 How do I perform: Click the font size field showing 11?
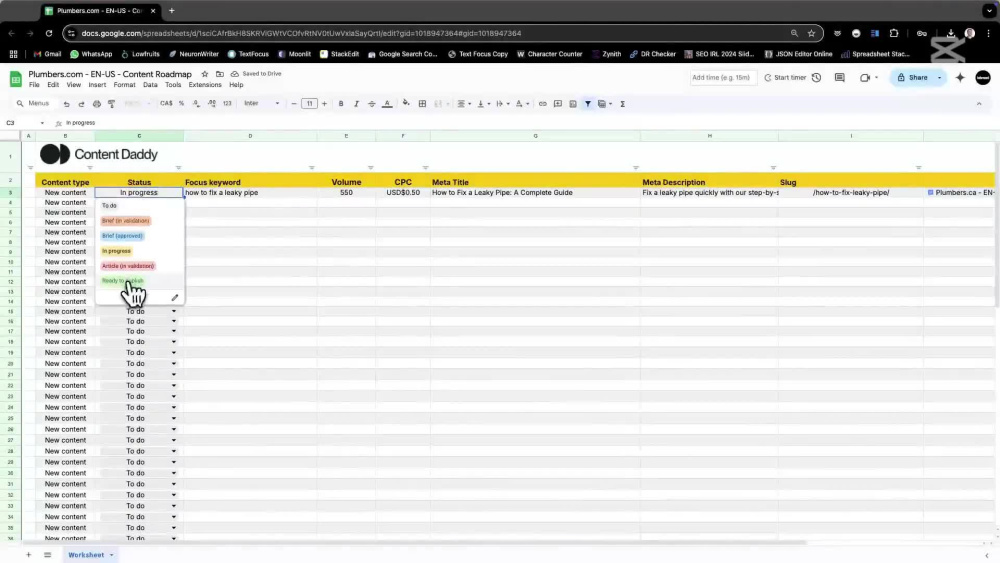(x=309, y=104)
